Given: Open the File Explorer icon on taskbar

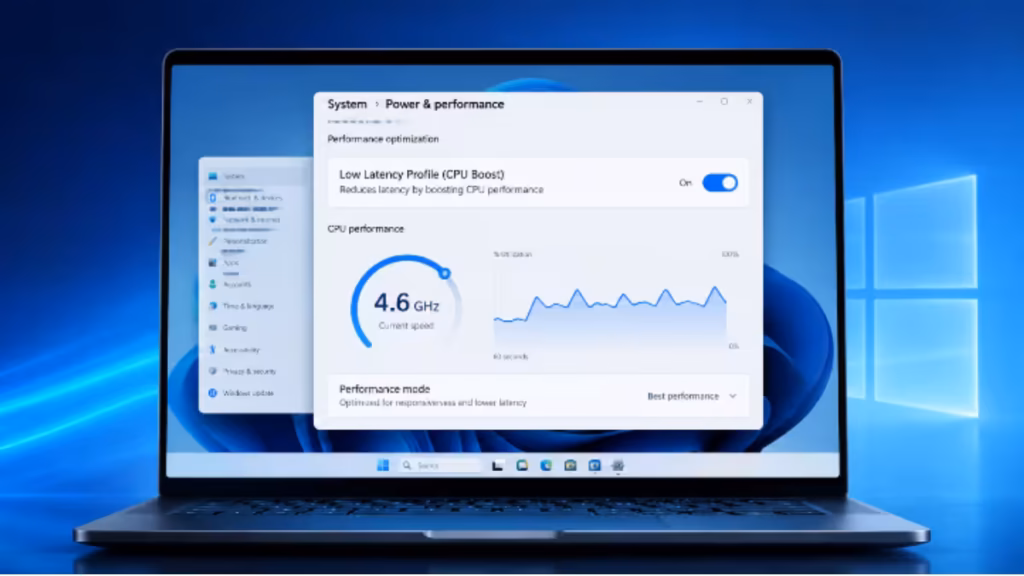Looking at the screenshot, I should [522, 465].
